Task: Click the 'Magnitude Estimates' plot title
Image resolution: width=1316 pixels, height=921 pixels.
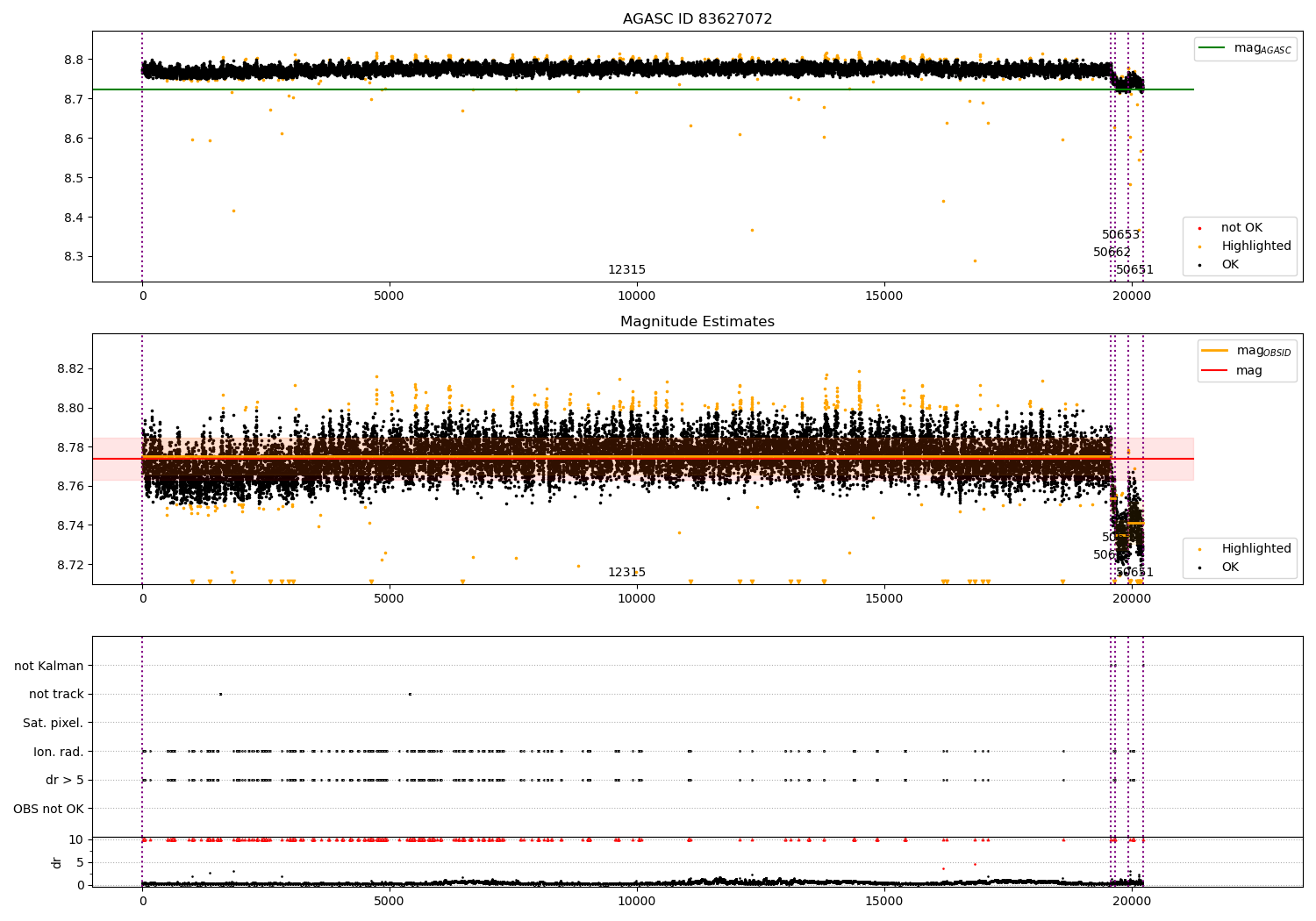Action: click(697, 322)
